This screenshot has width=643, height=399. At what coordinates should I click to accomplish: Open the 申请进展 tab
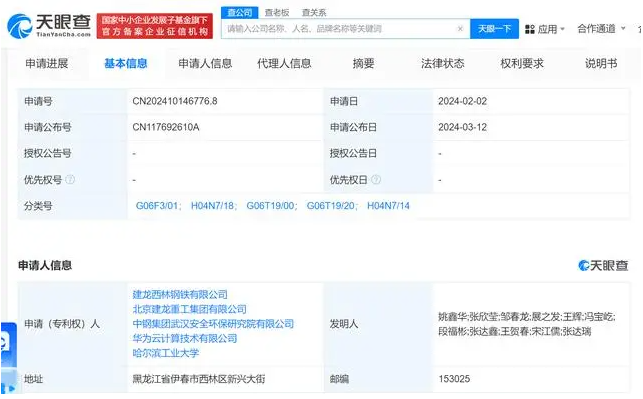click(47, 64)
